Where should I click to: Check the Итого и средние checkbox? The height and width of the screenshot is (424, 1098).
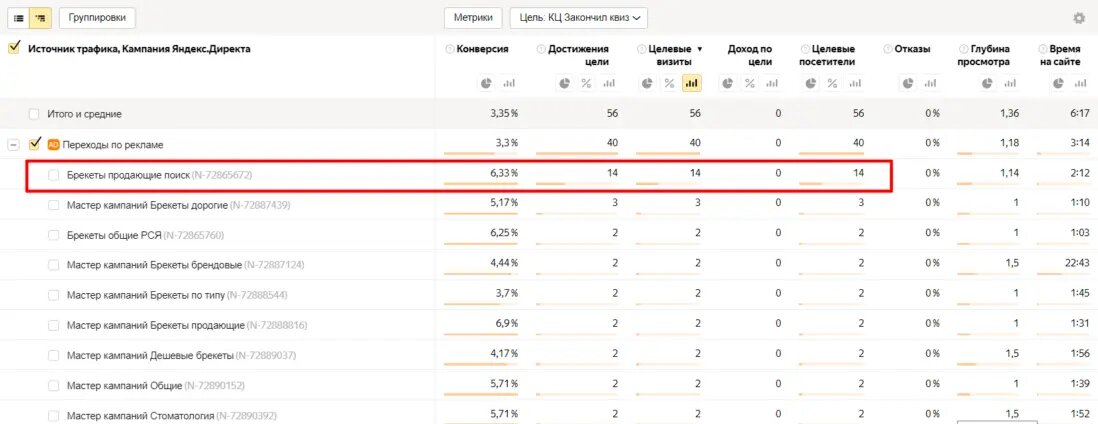[34, 114]
